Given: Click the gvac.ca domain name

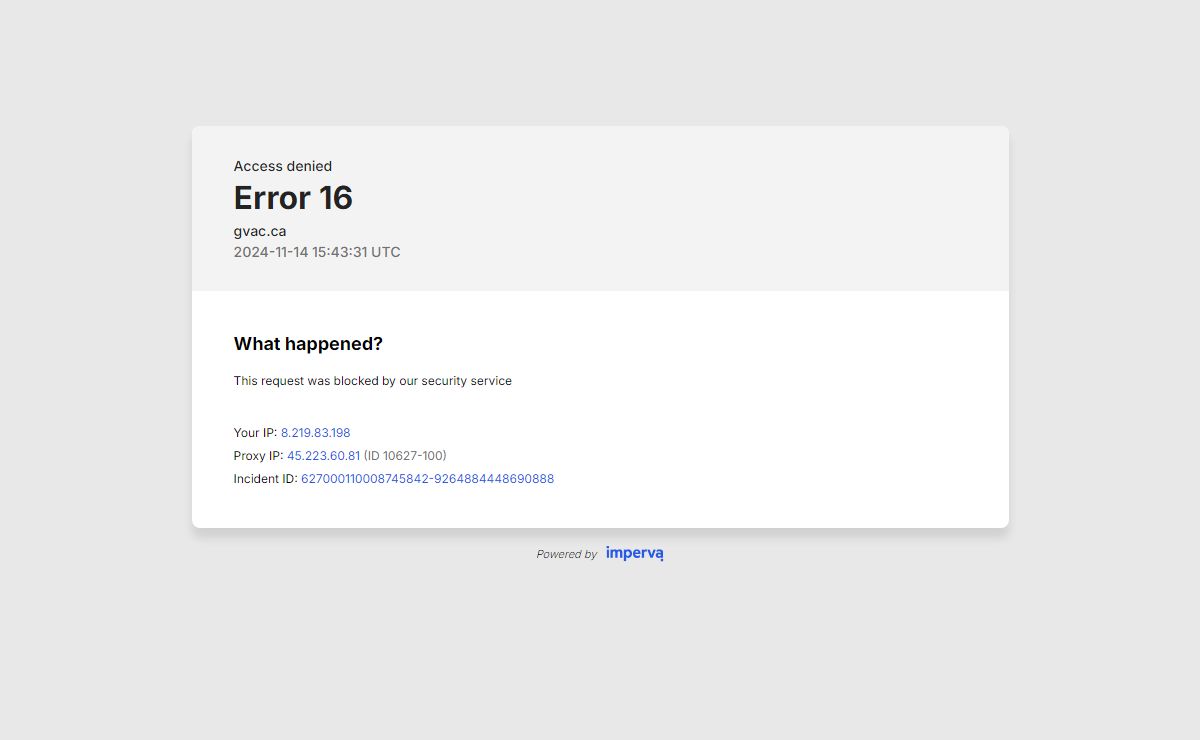Looking at the screenshot, I should point(260,231).
